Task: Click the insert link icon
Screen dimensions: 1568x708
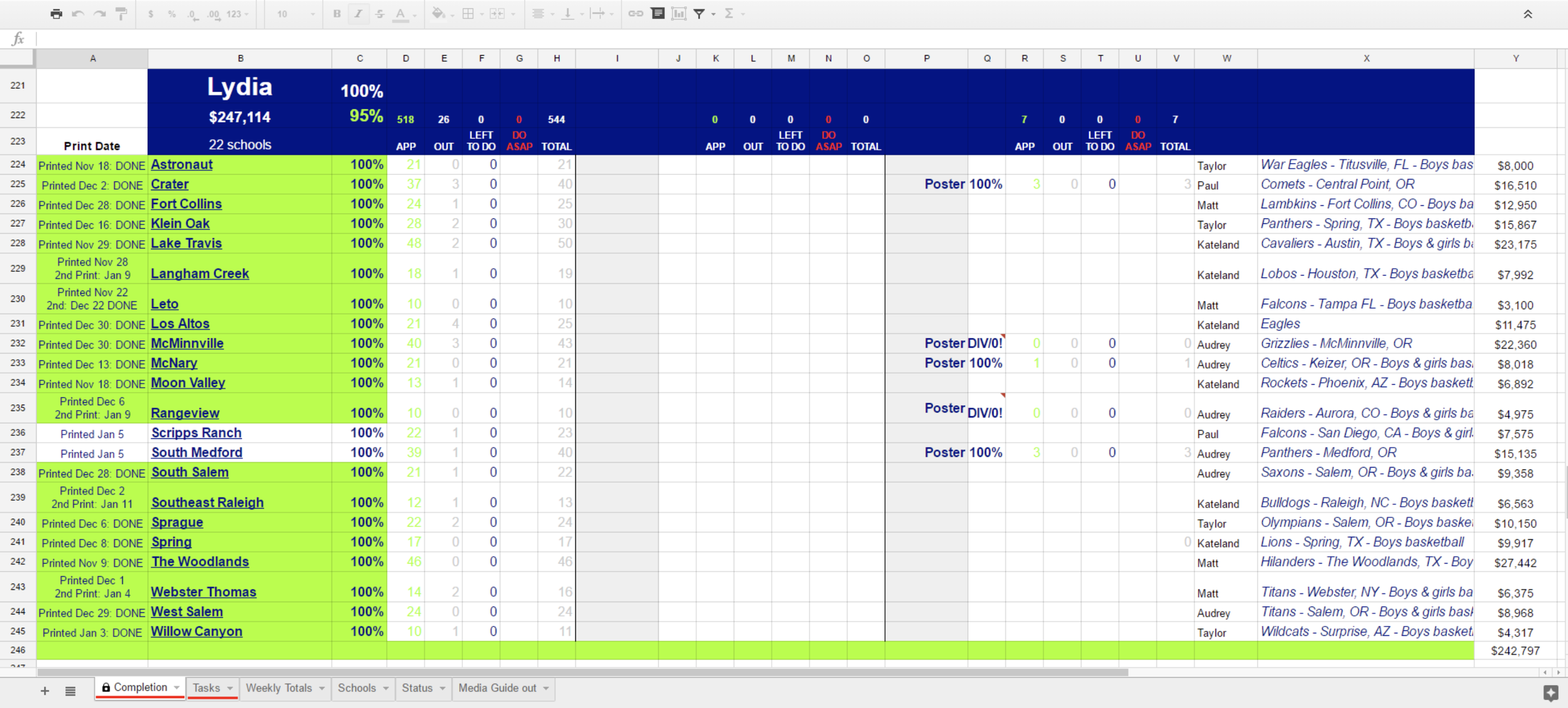Action: [635, 13]
